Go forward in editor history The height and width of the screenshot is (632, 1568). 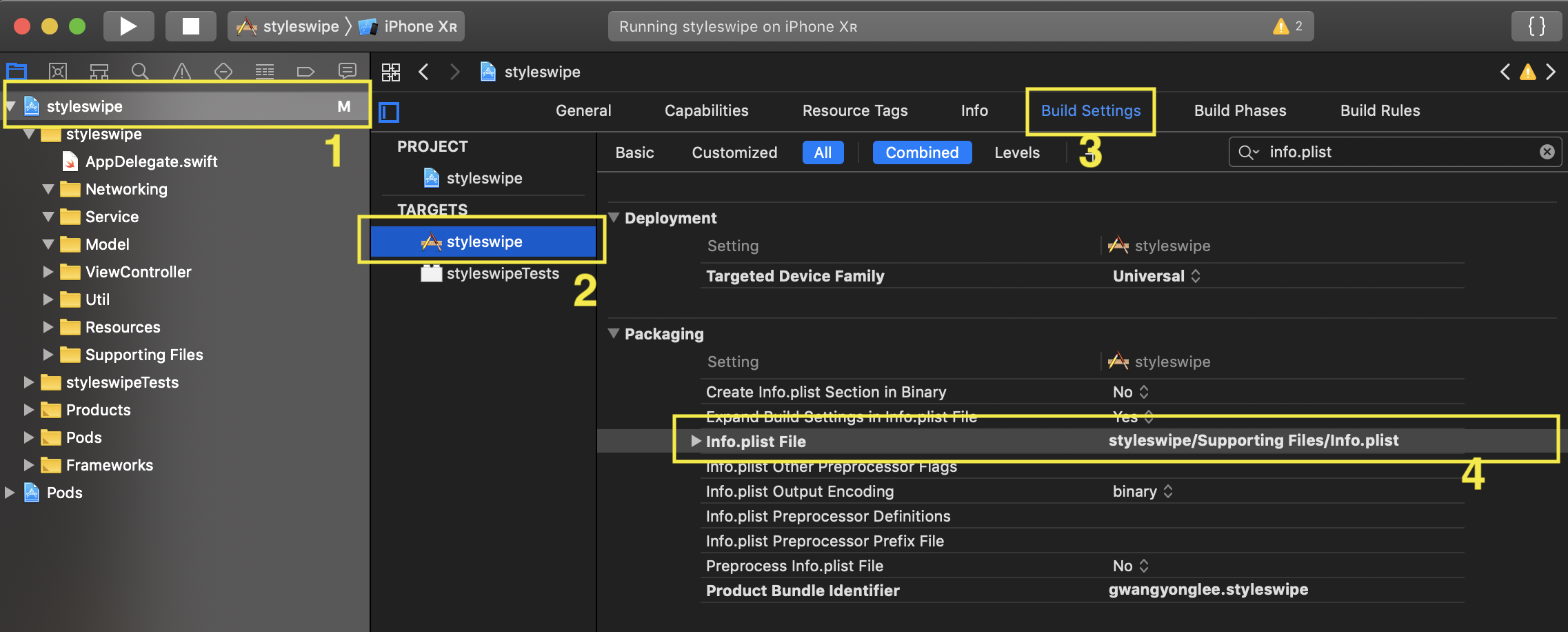(454, 72)
